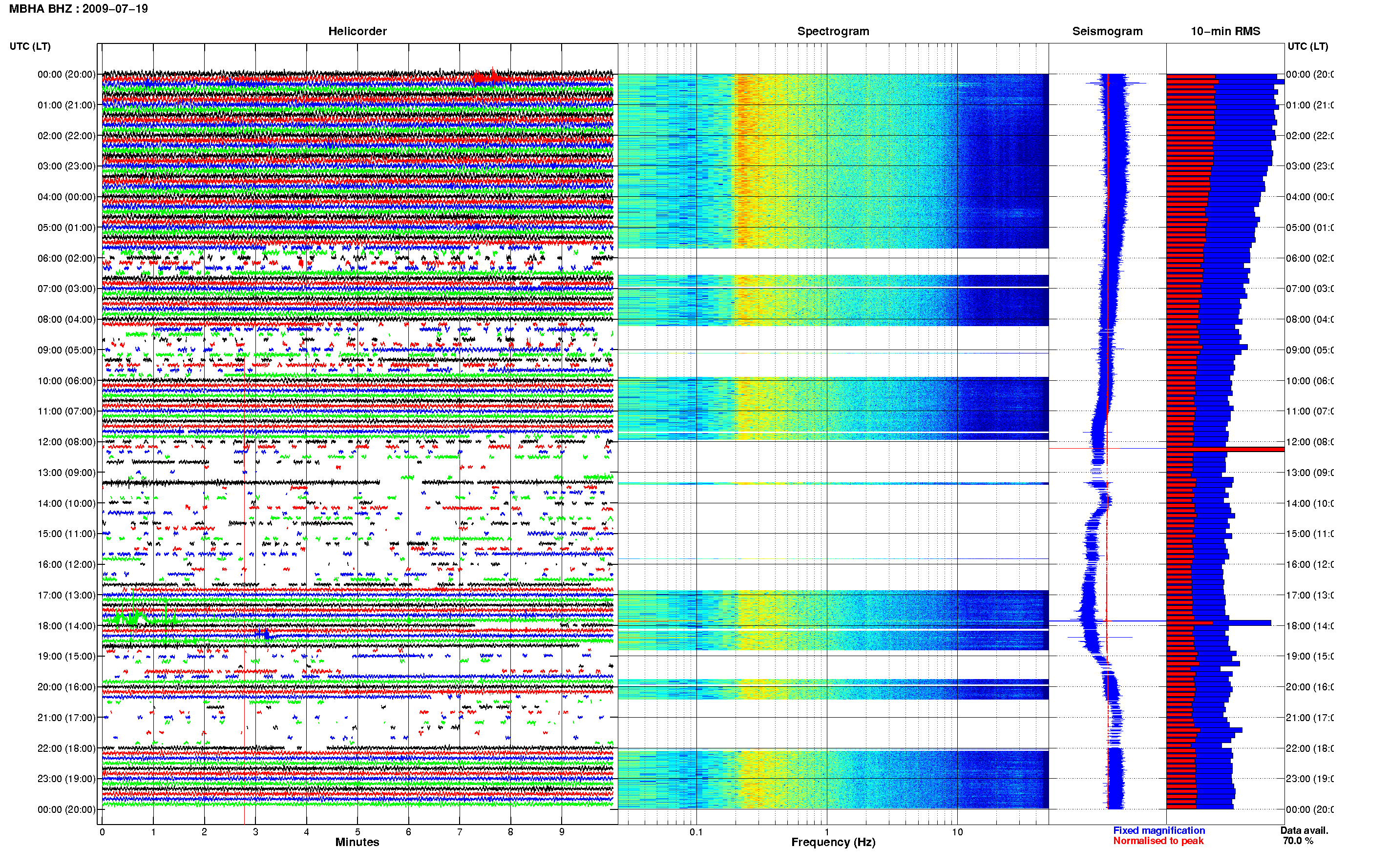Image resolution: width=1389 pixels, height=868 pixels.
Task: Click the "Spectrogram" panel heading
Action: (833, 31)
